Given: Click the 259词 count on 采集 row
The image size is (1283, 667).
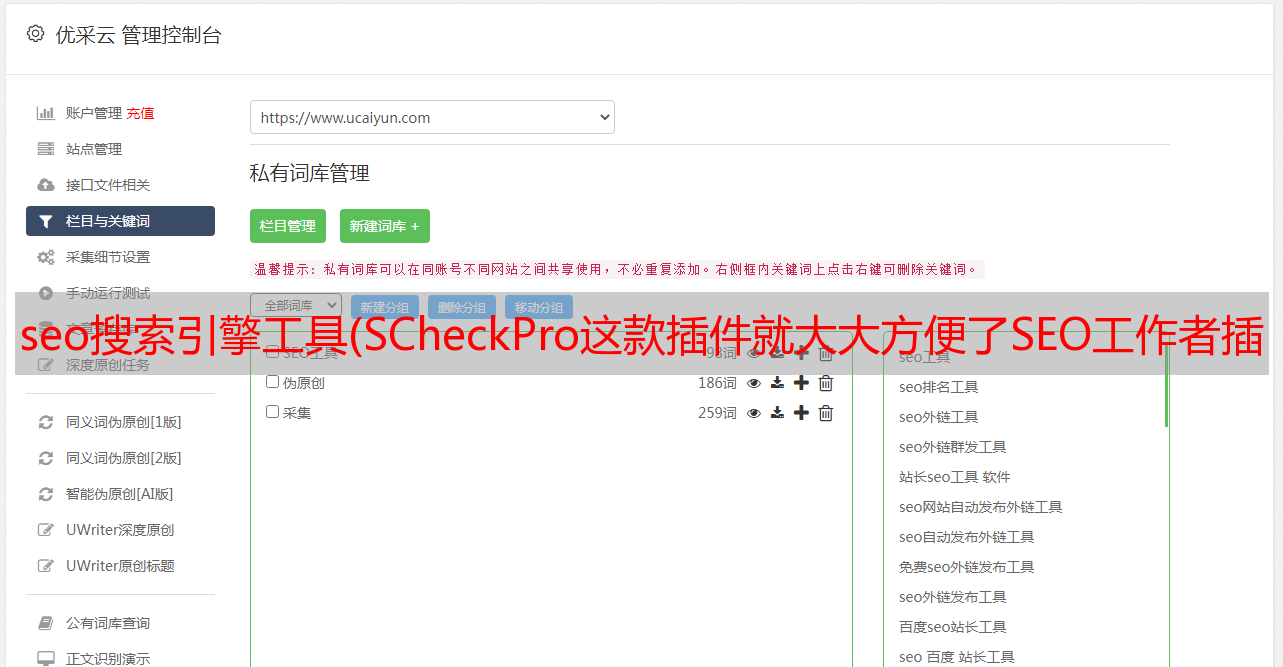Looking at the screenshot, I should (717, 413).
